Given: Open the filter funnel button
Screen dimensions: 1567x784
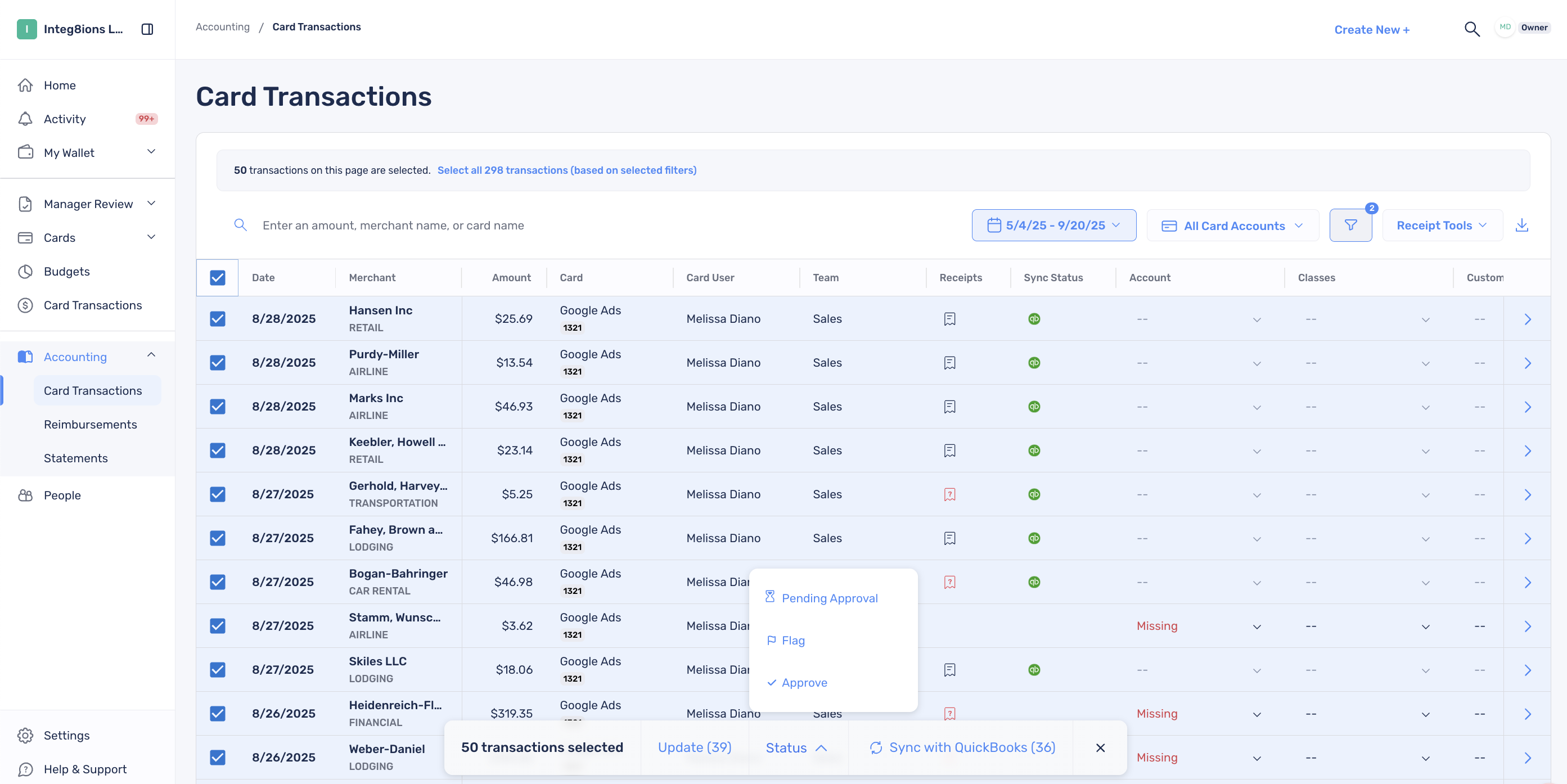Looking at the screenshot, I should click(1350, 225).
